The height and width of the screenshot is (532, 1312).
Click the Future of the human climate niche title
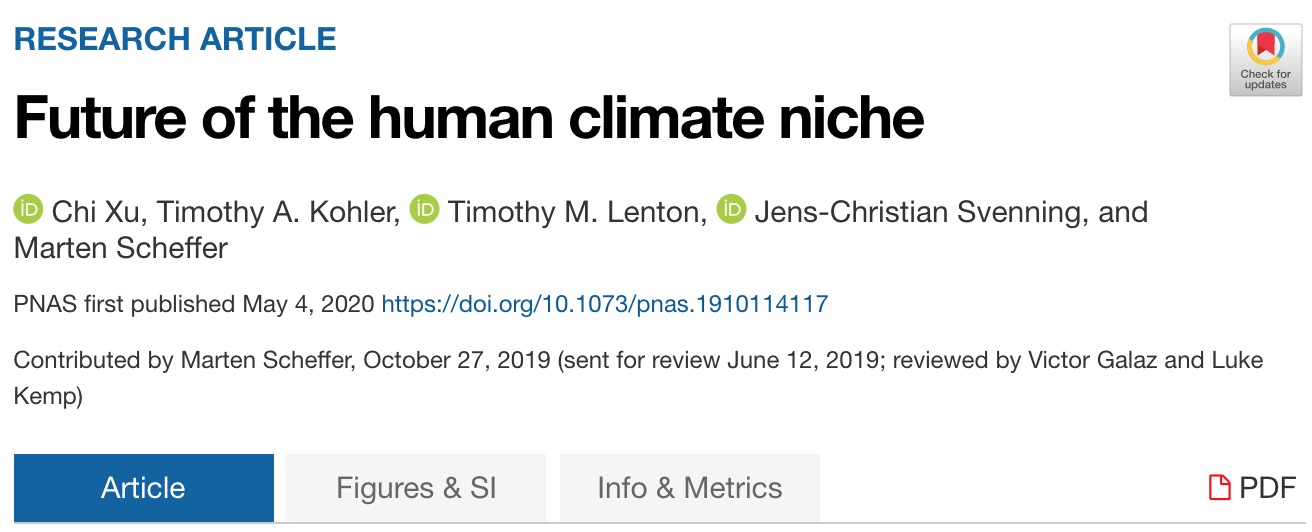click(x=469, y=119)
